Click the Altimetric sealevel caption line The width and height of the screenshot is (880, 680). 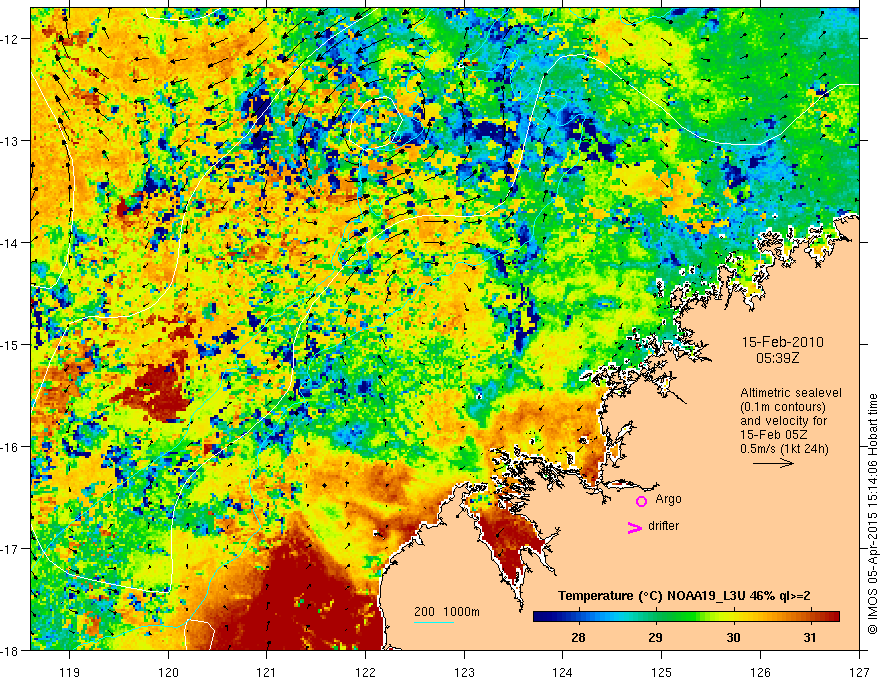tap(791, 393)
